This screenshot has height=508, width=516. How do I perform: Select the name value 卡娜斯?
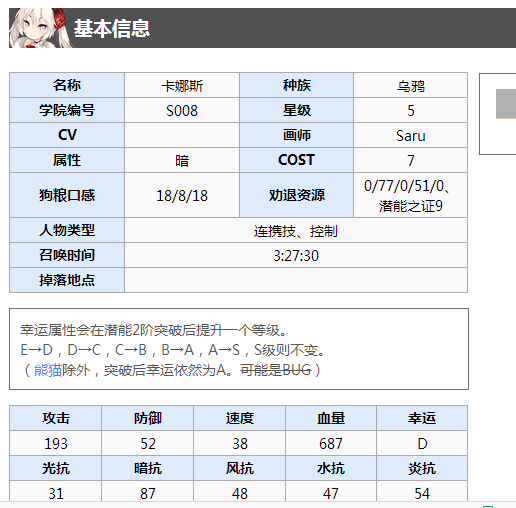click(182, 86)
